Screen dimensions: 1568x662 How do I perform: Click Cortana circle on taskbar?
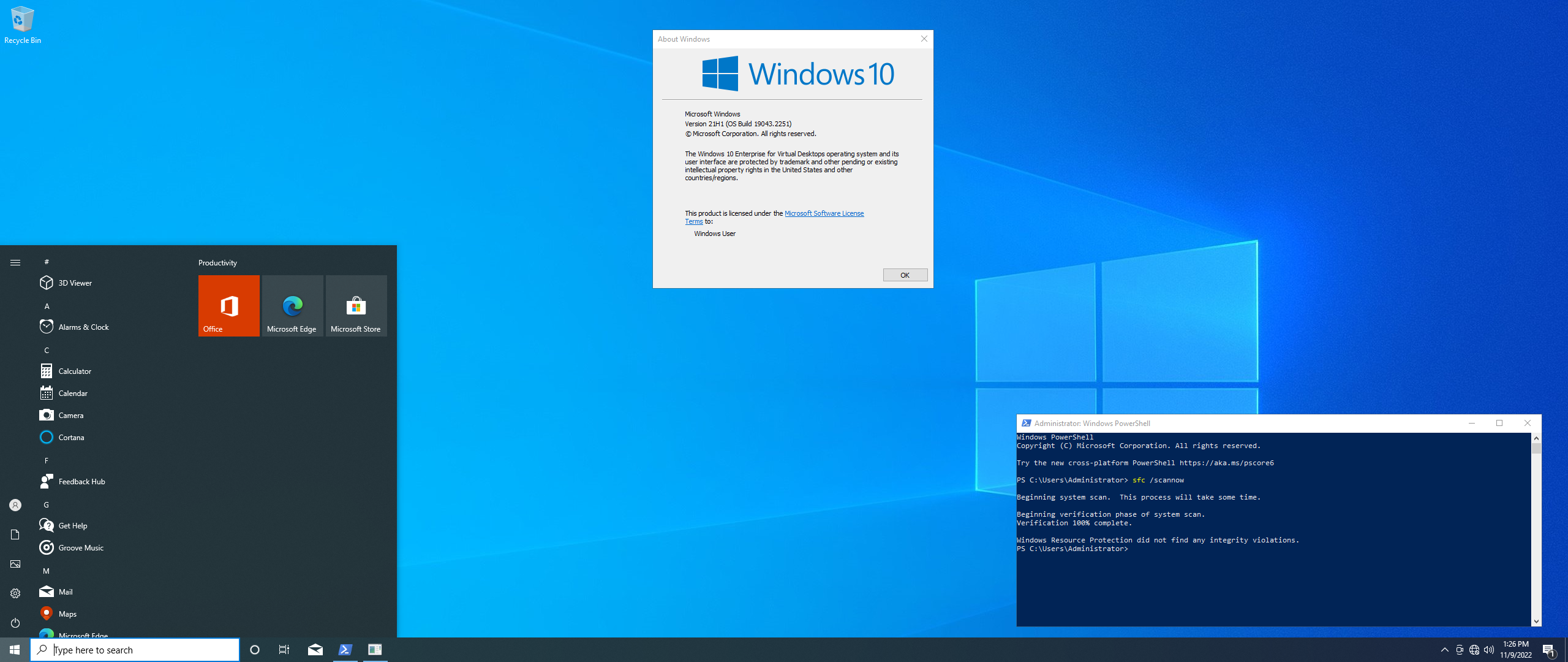coord(255,650)
